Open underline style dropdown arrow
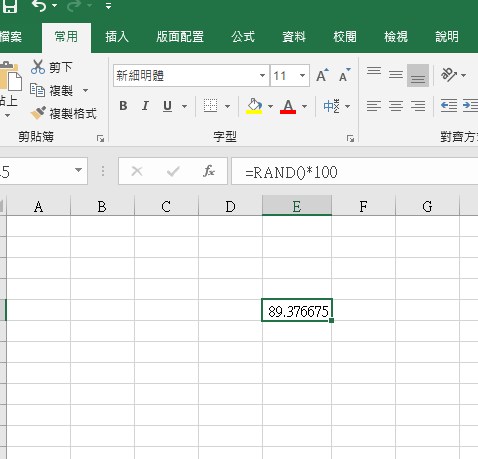The image size is (478, 459). pyautogui.click(x=184, y=106)
